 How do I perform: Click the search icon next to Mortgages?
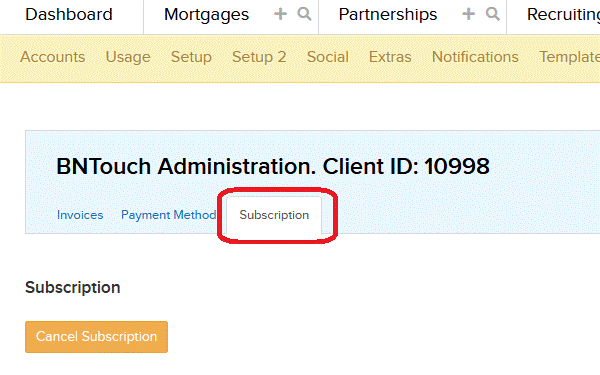point(304,14)
